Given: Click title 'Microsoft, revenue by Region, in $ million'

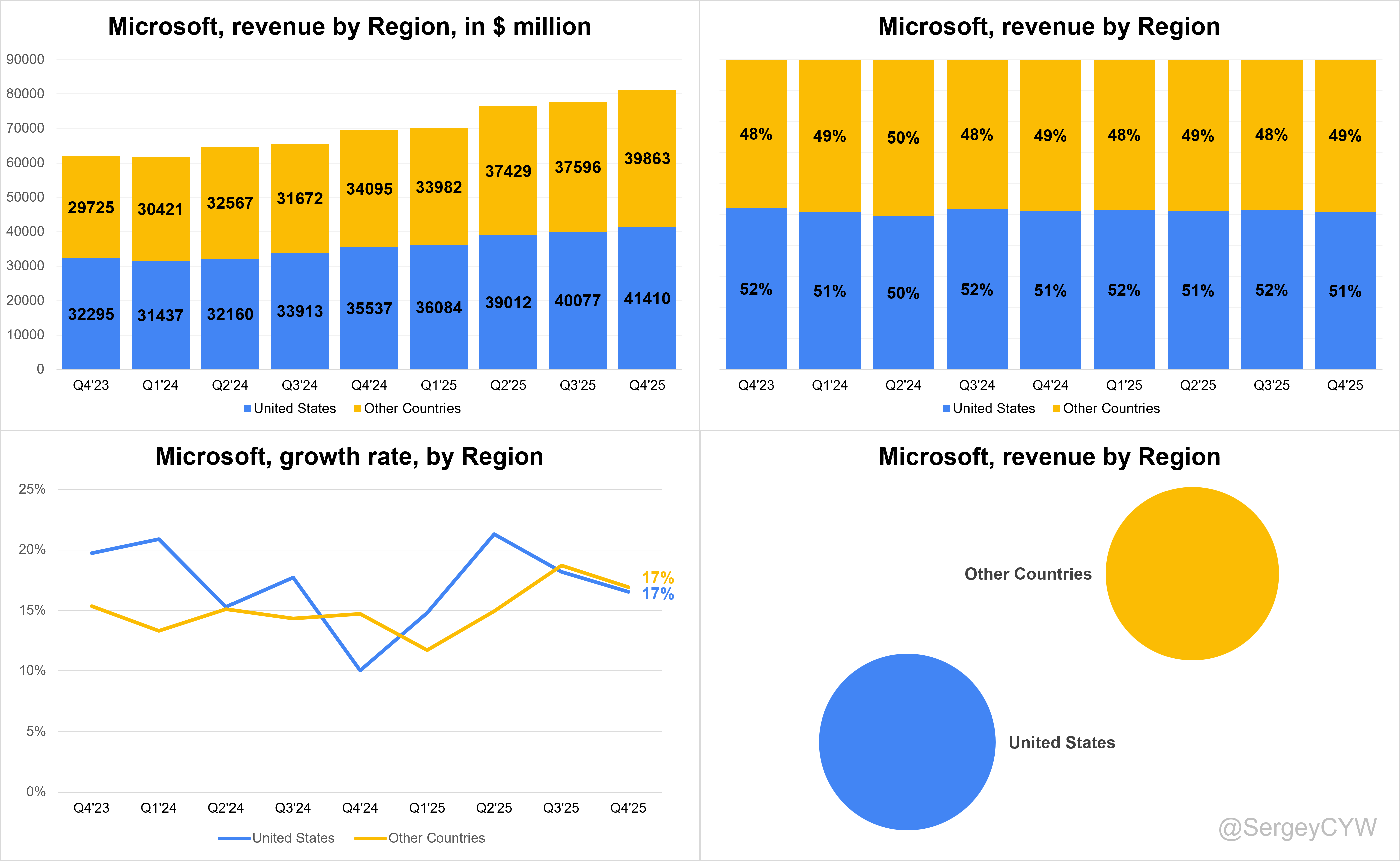Looking at the screenshot, I should point(350,27).
